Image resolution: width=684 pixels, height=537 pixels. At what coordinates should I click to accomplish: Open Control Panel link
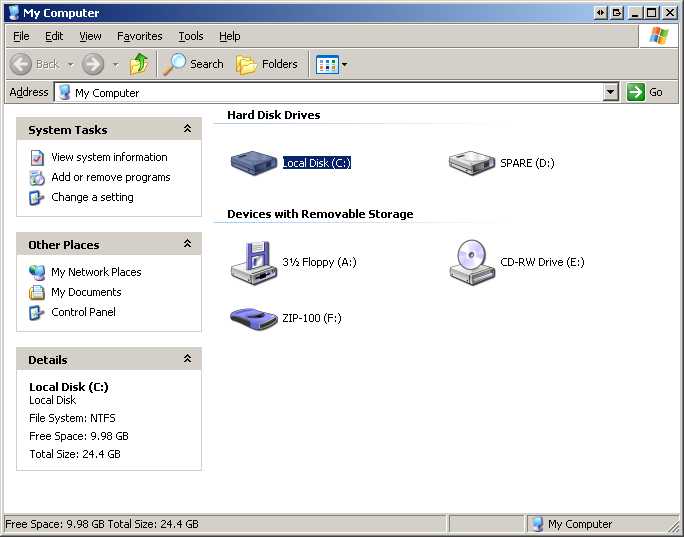tap(83, 312)
